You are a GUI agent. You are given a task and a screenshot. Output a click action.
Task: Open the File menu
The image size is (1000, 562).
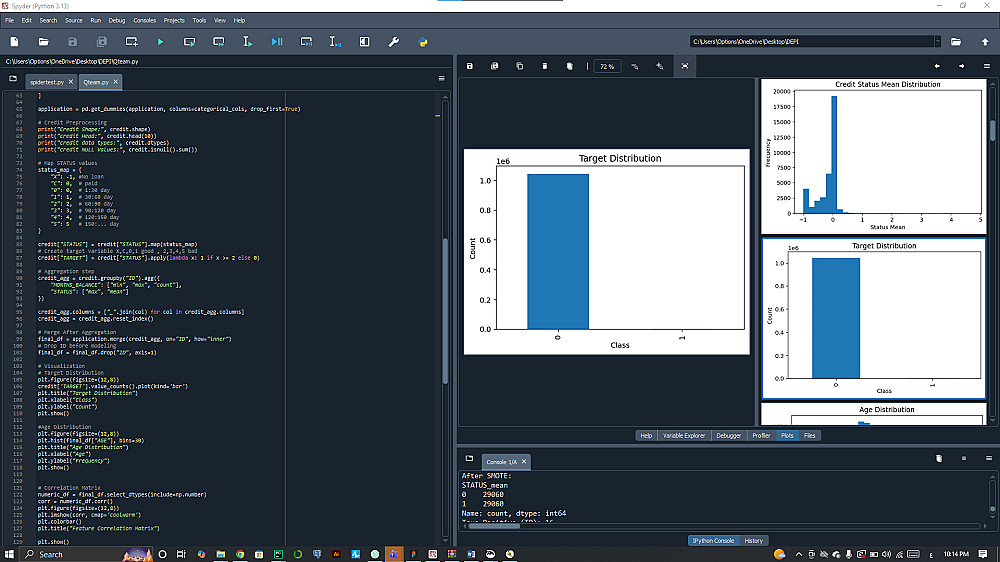[10, 20]
